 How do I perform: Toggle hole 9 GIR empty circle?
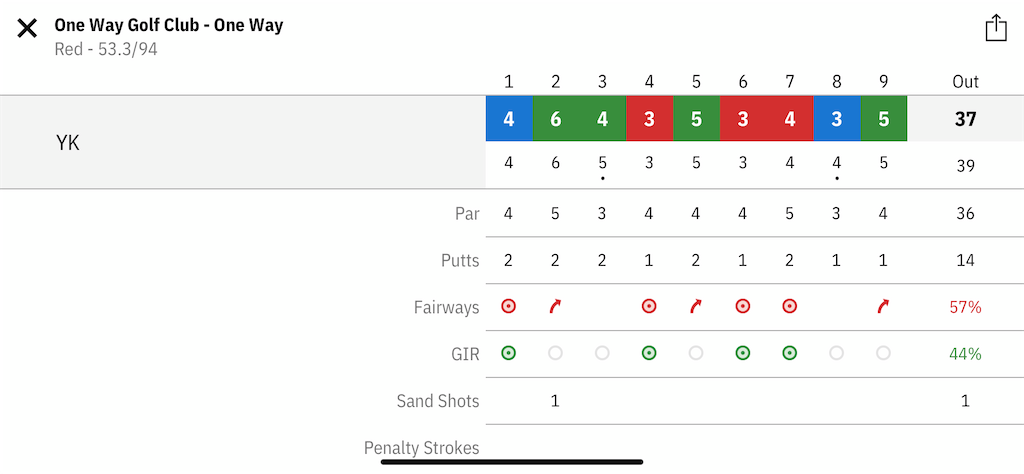(883, 353)
